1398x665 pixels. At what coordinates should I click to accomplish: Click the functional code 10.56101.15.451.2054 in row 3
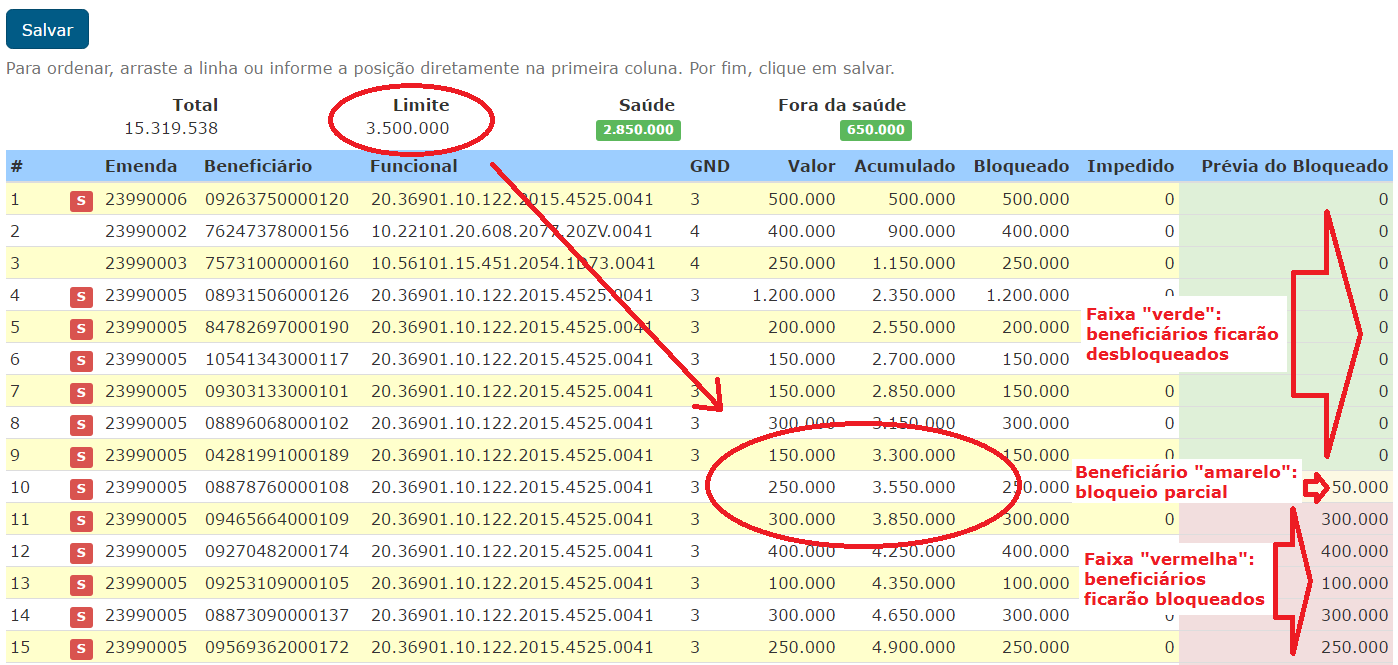pos(512,263)
